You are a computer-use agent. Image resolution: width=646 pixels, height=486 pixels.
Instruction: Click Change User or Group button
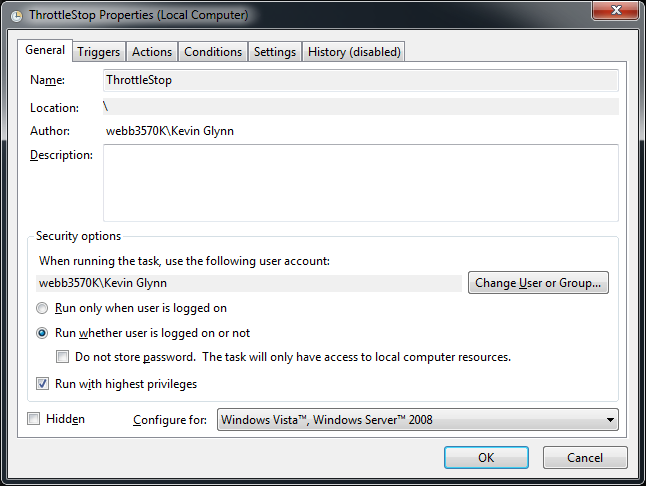coord(538,283)
